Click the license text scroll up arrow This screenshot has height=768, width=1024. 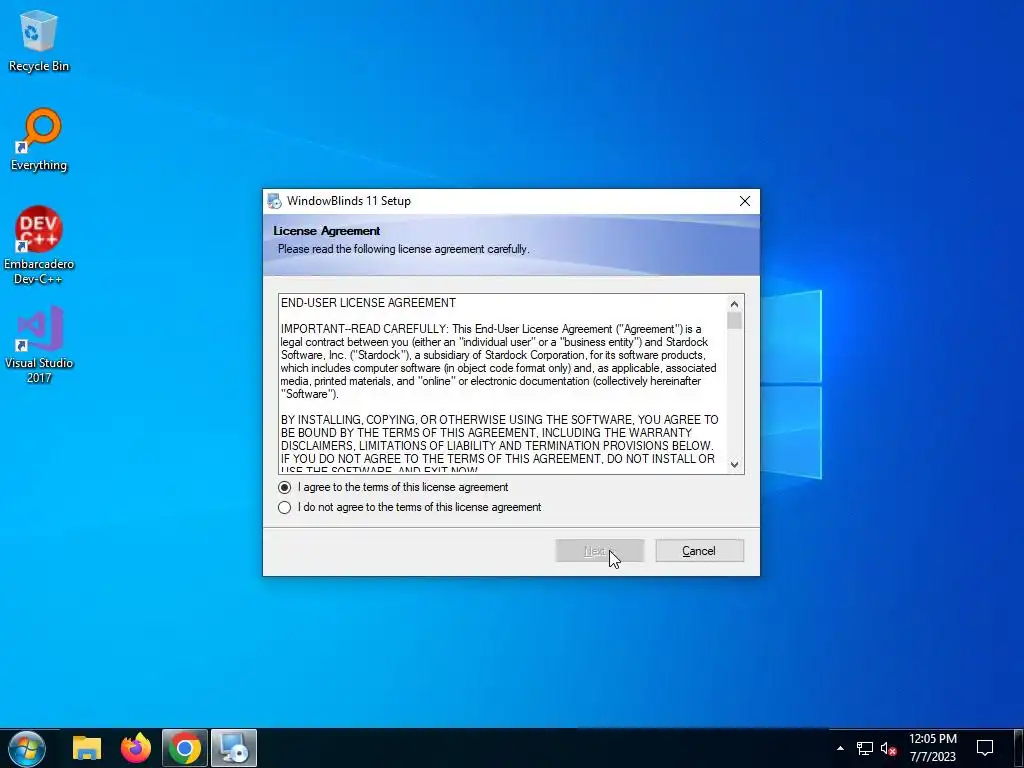(735, 304)
